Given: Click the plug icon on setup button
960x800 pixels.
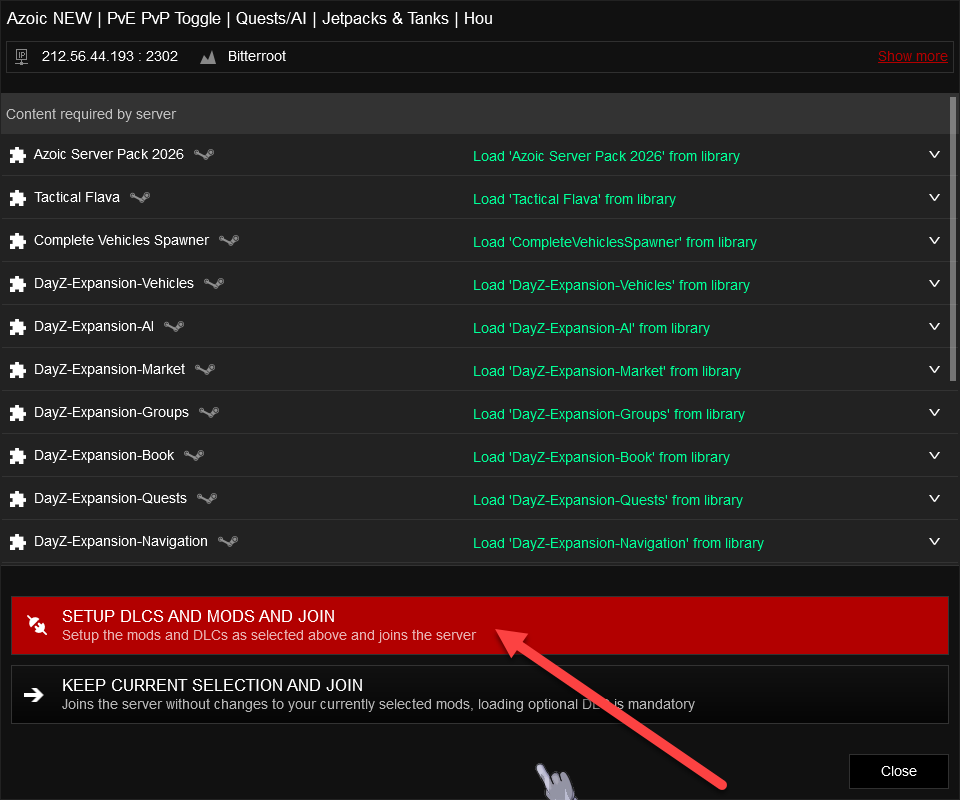Looking at the screenshot, I should [37, 625].
